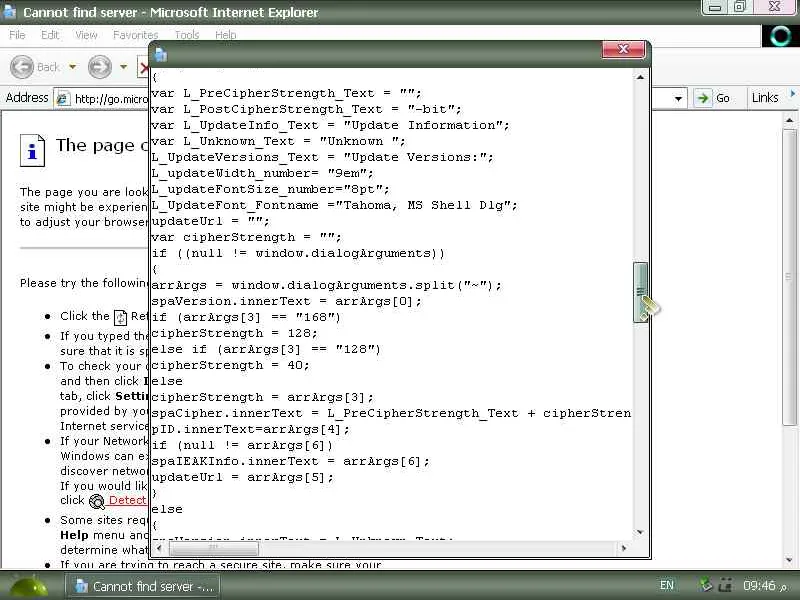
Task: Click the dialog horizontal scrollbar right arrow
Action: pos(623,548)
